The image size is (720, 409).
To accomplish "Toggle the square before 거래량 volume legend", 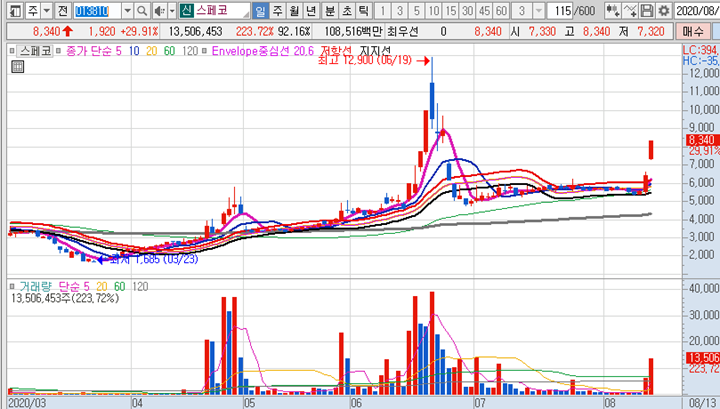I will [x=12, y=286].
